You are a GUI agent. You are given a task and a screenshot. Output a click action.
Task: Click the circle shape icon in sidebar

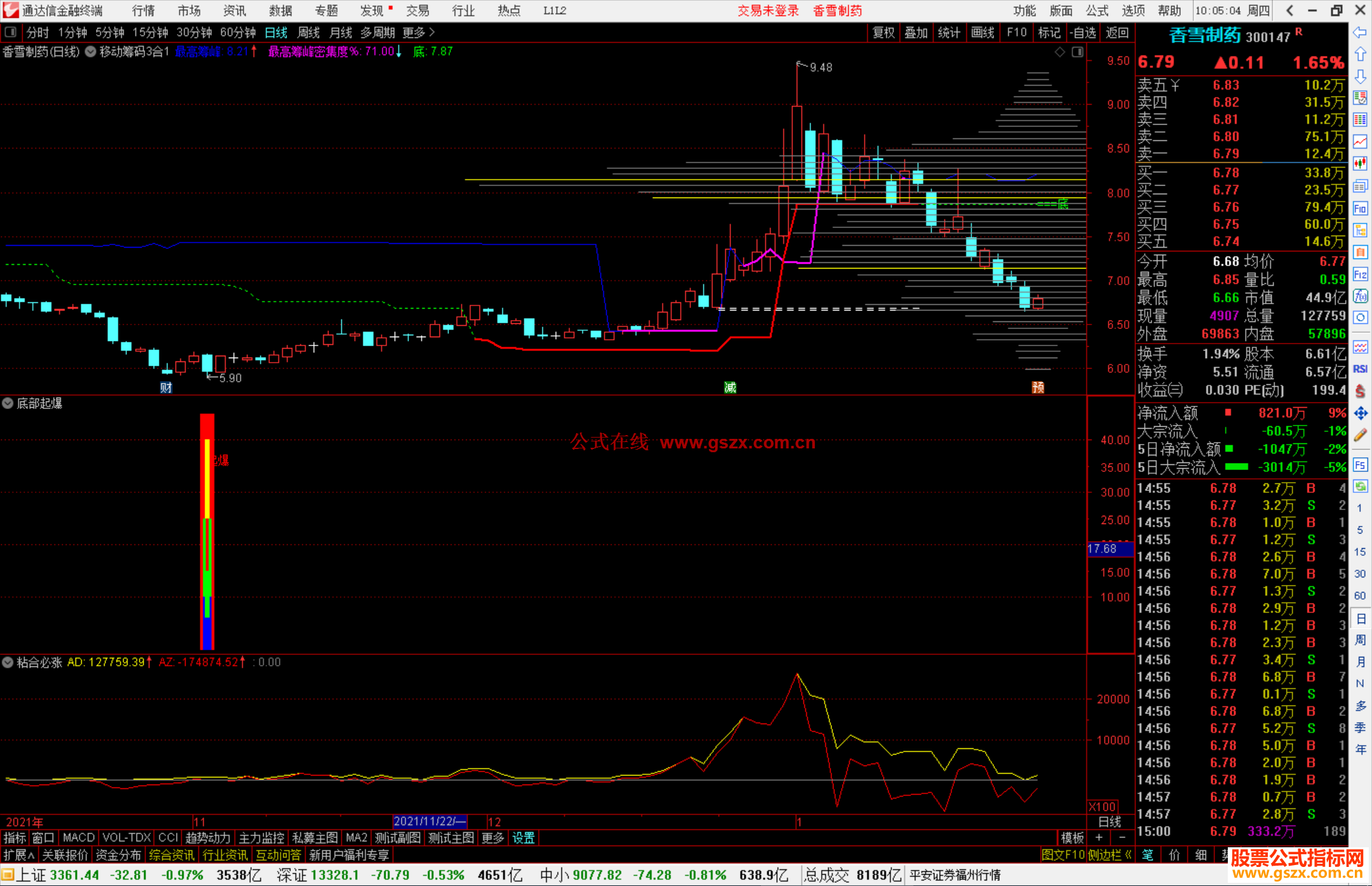(1360, 318)
